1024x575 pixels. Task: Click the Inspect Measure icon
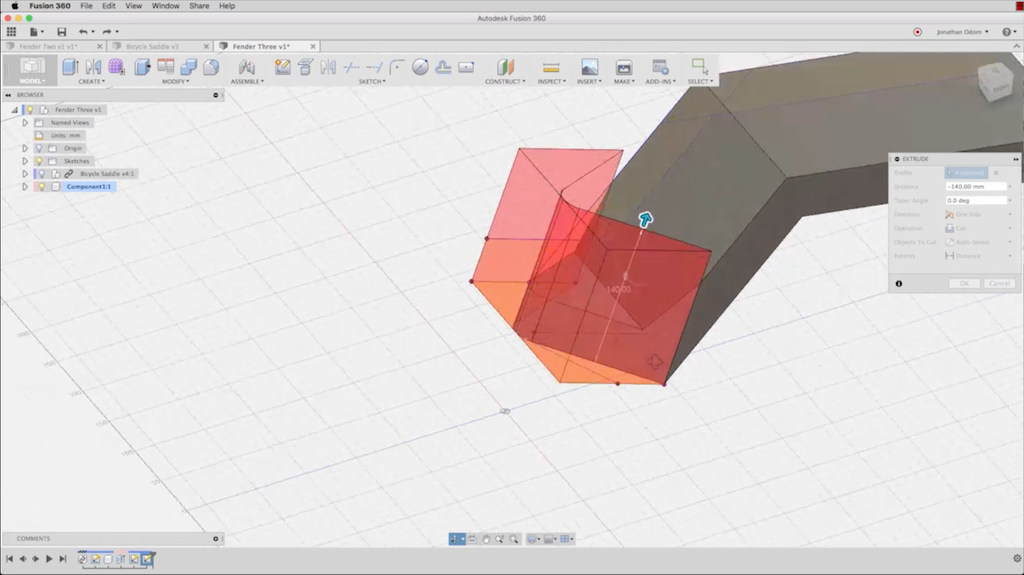551,67
